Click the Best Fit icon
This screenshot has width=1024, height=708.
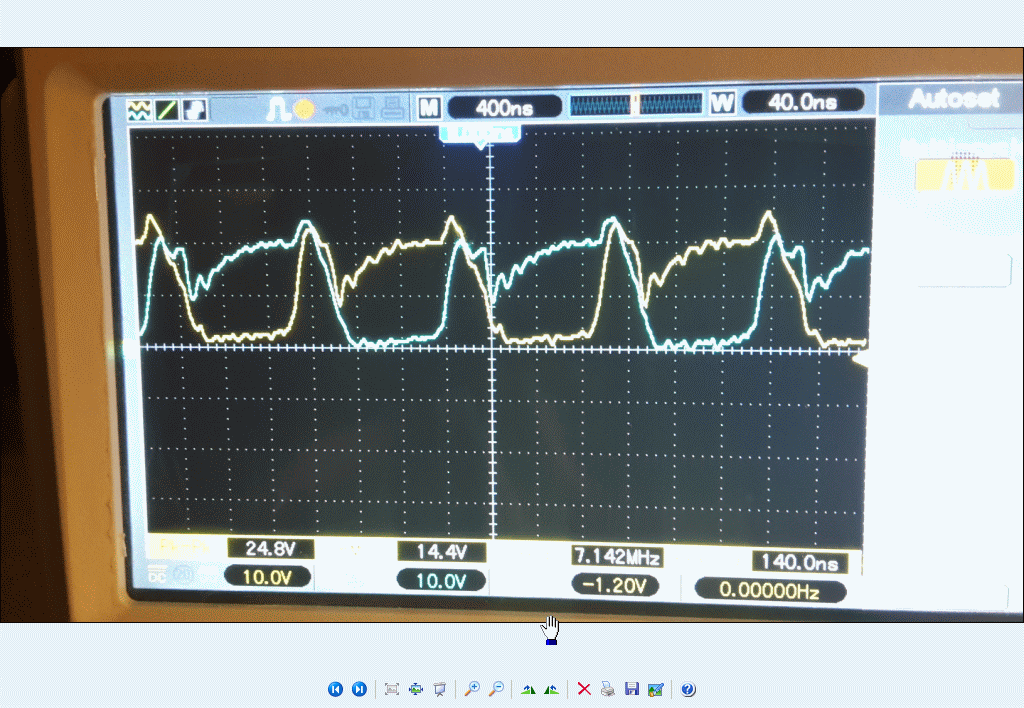(x=392, y=689)
